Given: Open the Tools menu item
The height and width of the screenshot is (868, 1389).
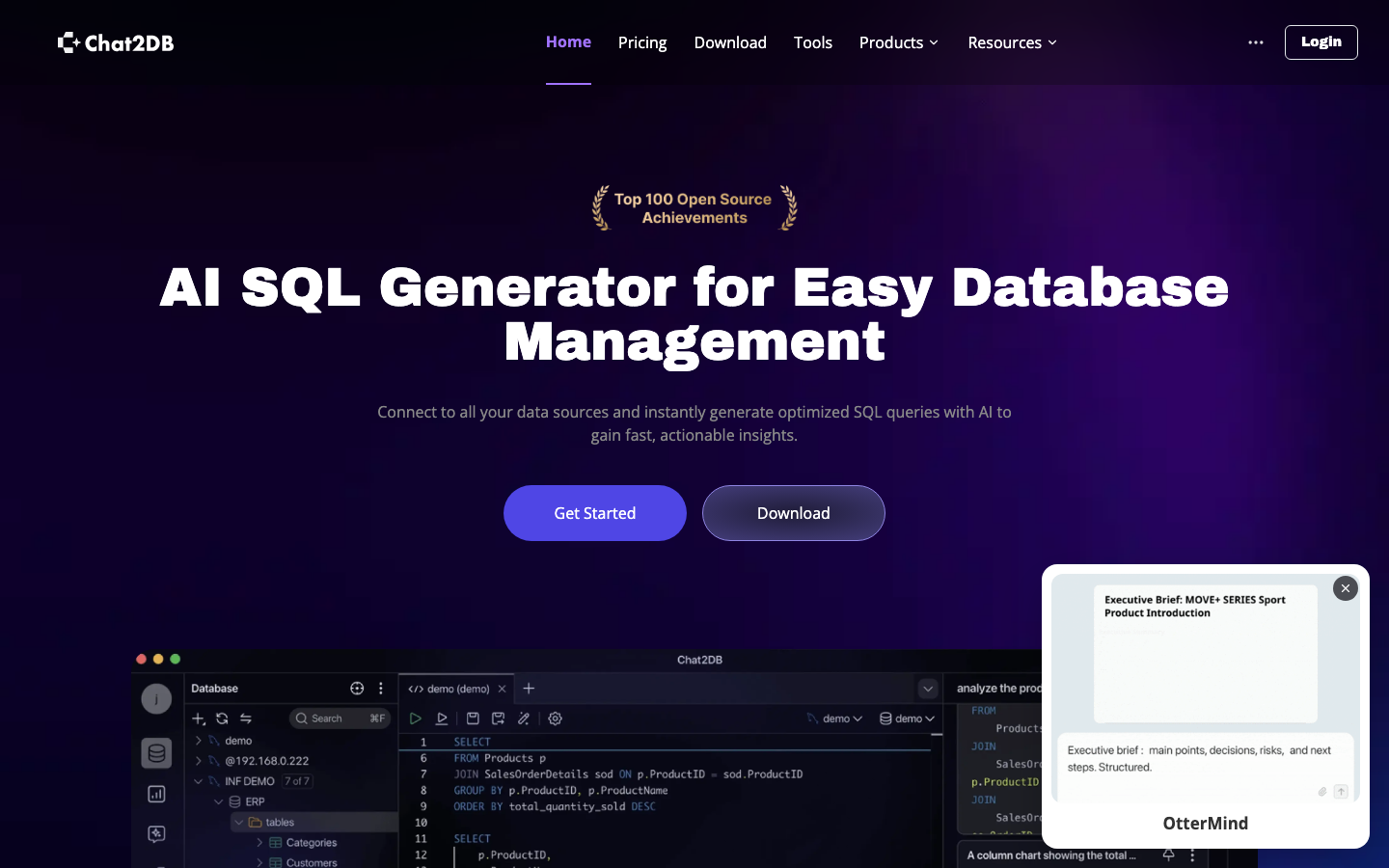Looking at the screenshot, I should click(x=813, y=42).
